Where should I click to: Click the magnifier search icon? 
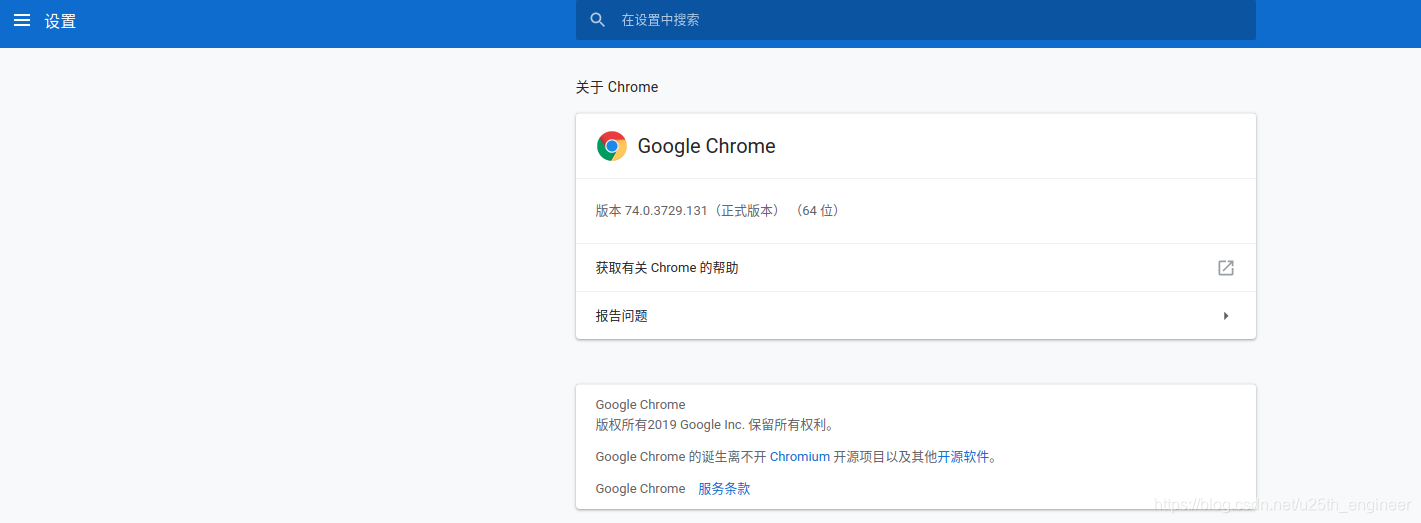(598, 20)
